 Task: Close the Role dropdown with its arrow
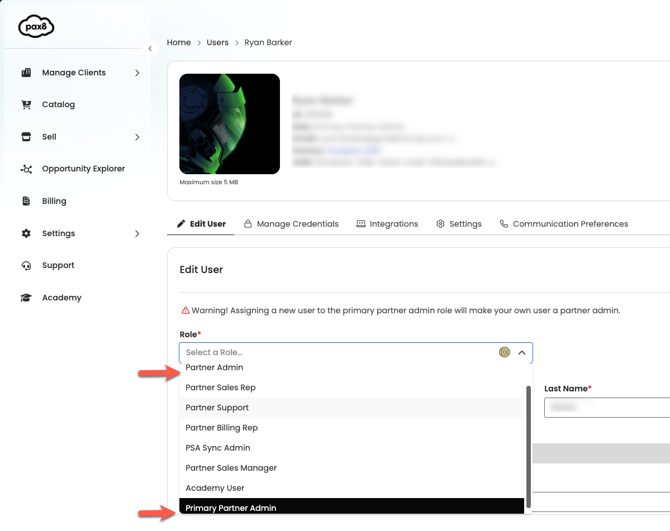pyautogui.click(x=522, y=352)
